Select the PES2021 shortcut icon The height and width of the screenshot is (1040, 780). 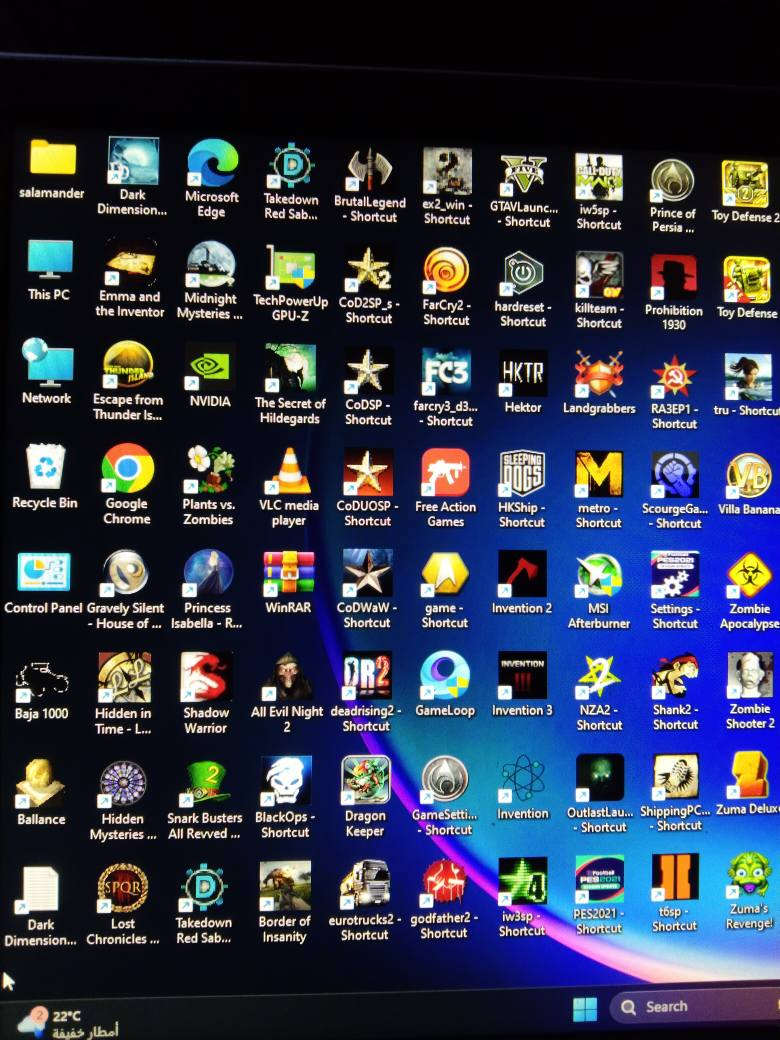(x=599, y=880)
